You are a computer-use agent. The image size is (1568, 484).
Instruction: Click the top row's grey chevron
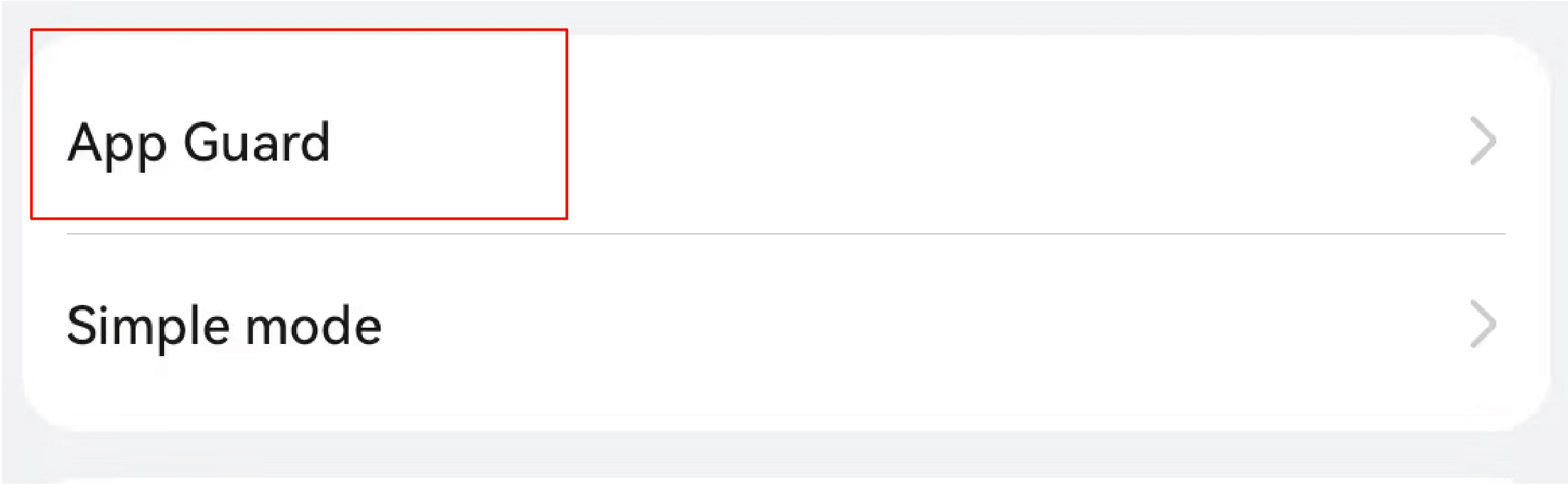pos(1483,141)
